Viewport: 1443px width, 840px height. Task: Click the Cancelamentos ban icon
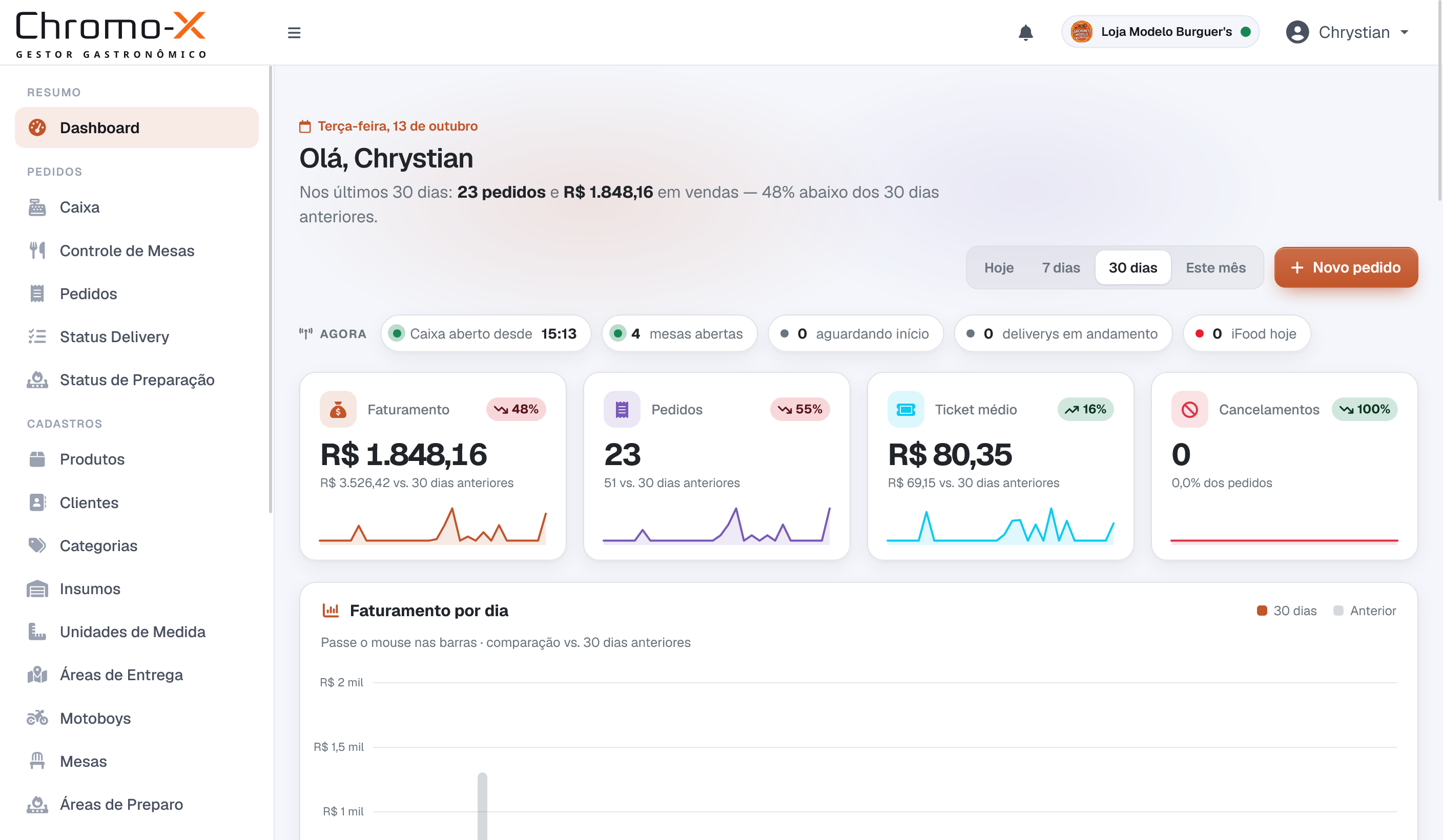(x=1189, y=409)
